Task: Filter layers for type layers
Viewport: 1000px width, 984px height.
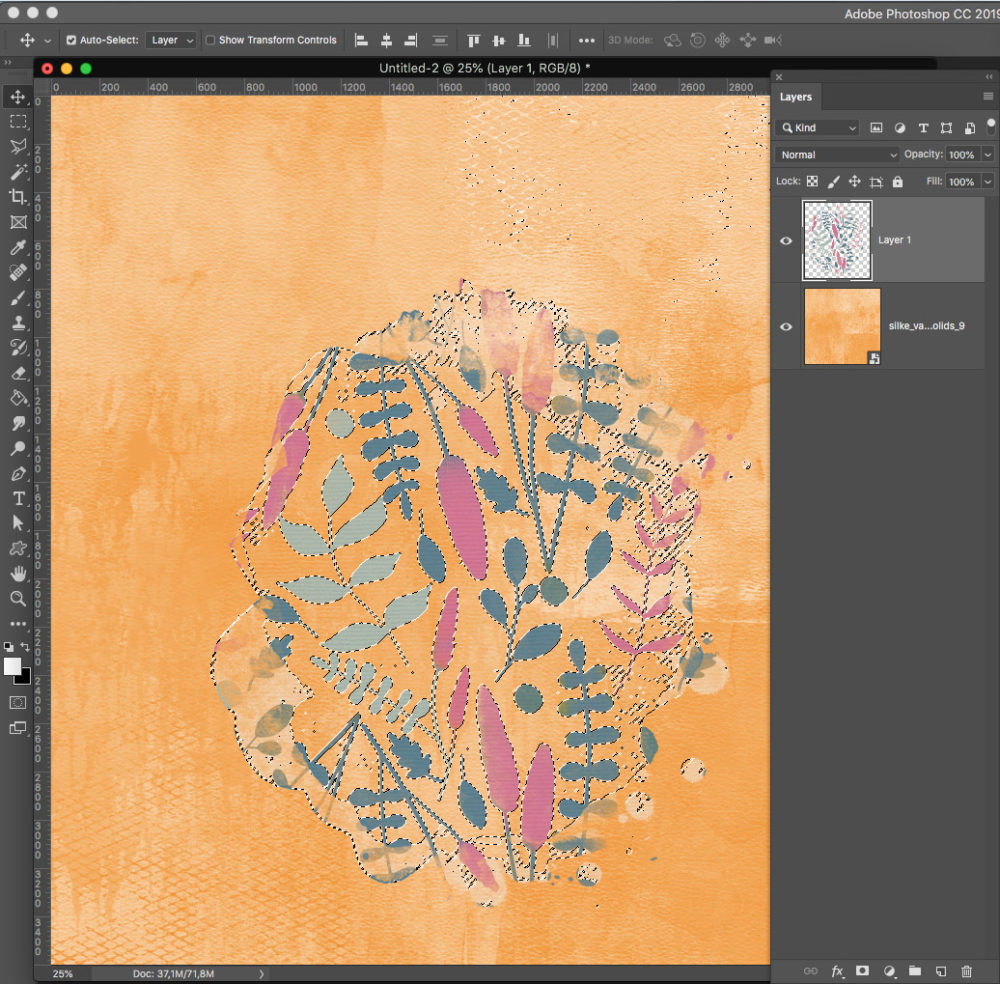Action: click(923, 128)
